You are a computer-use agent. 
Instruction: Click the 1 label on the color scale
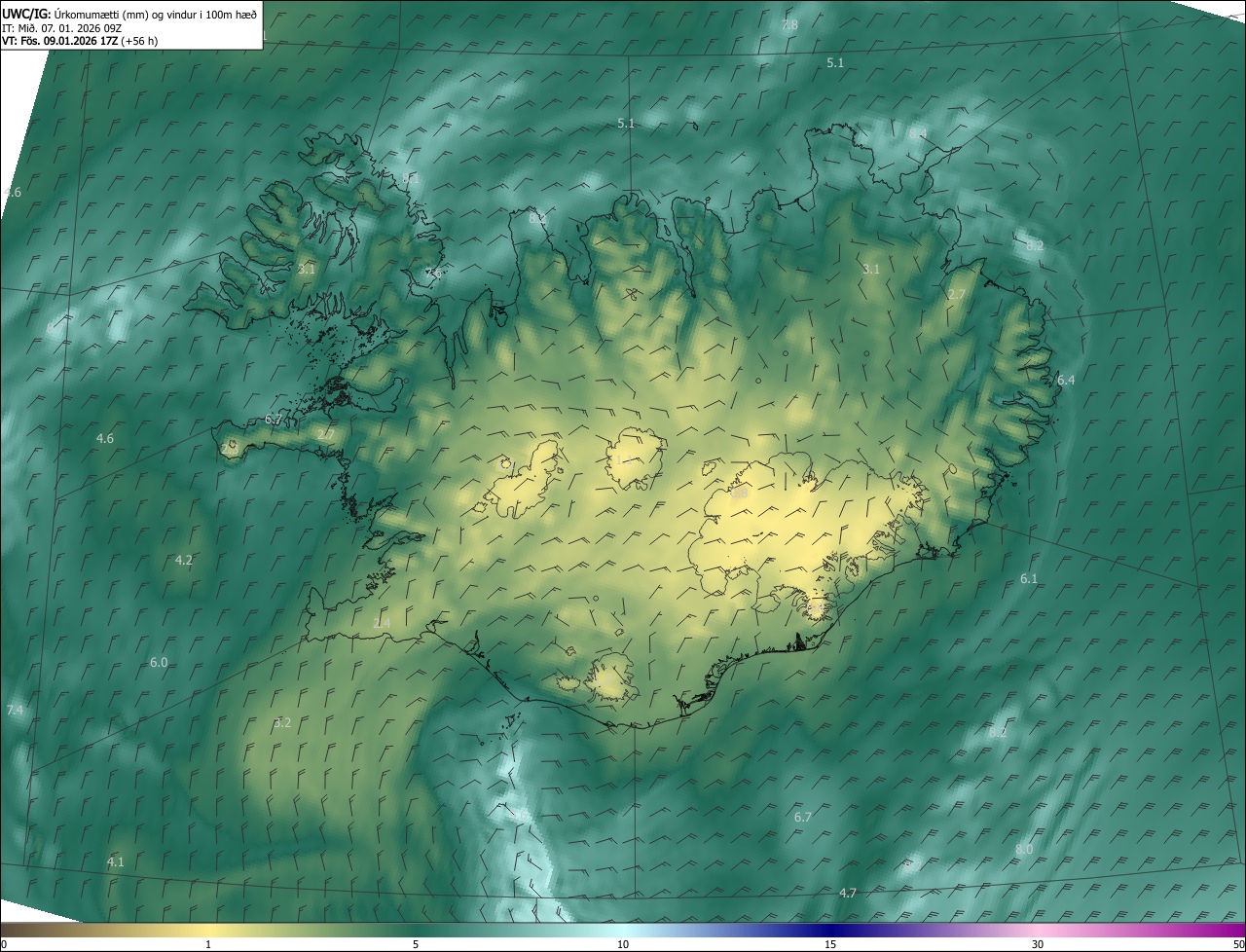[x=208, y=944]
